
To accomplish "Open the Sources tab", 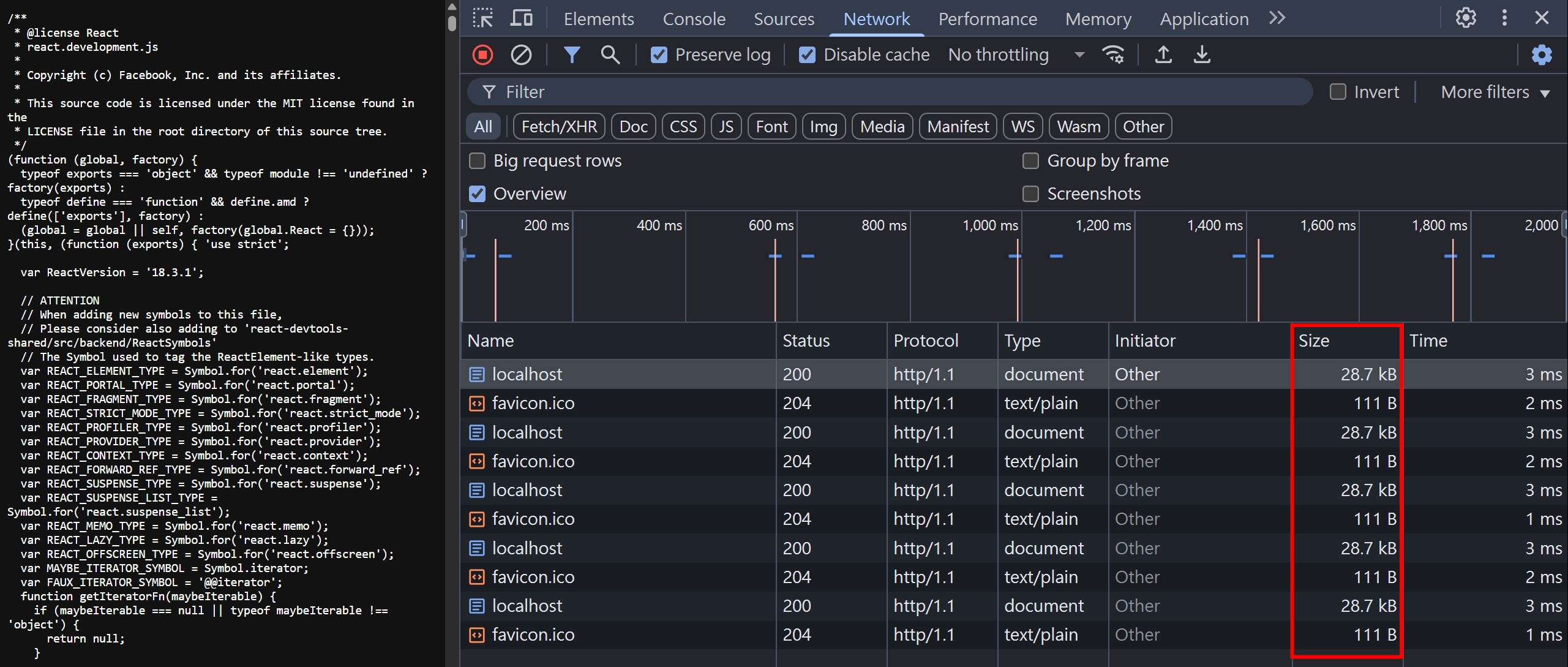I will click(784, 19).
